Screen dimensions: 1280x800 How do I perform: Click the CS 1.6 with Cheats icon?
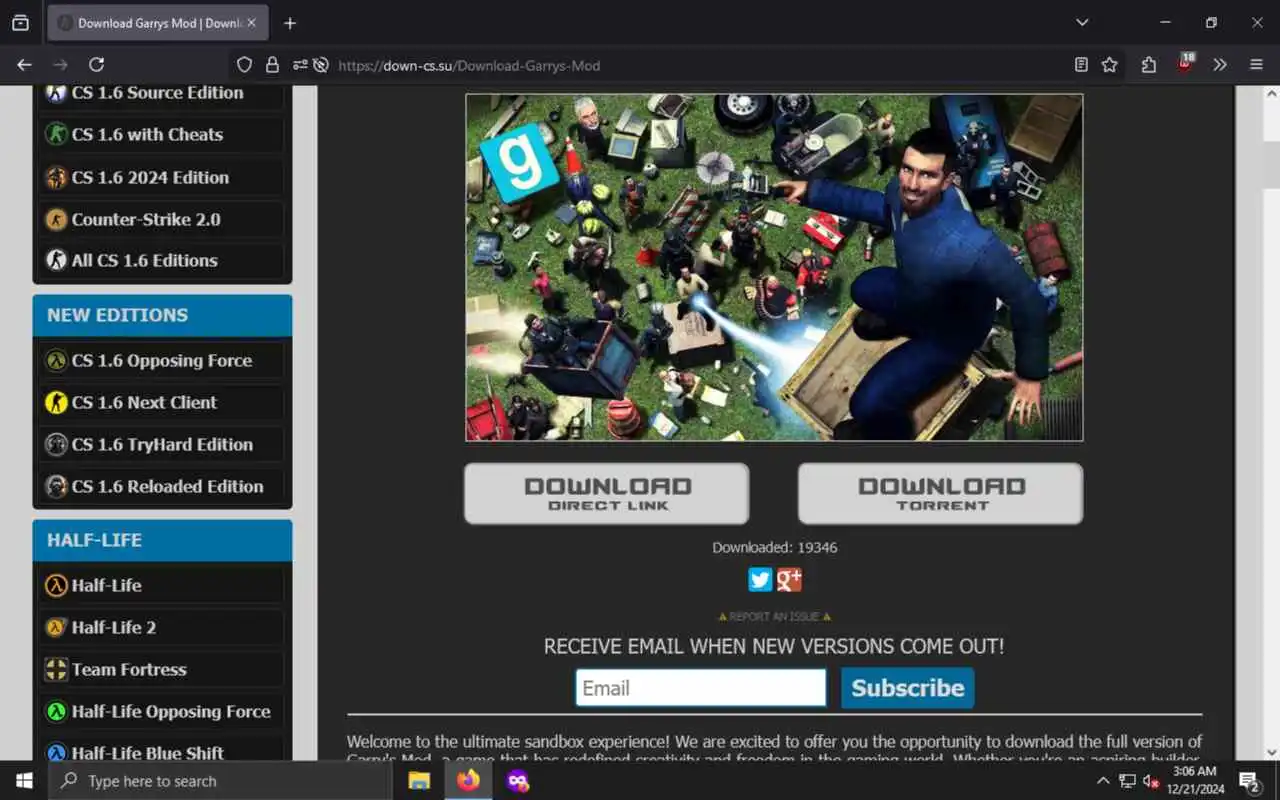56,134
